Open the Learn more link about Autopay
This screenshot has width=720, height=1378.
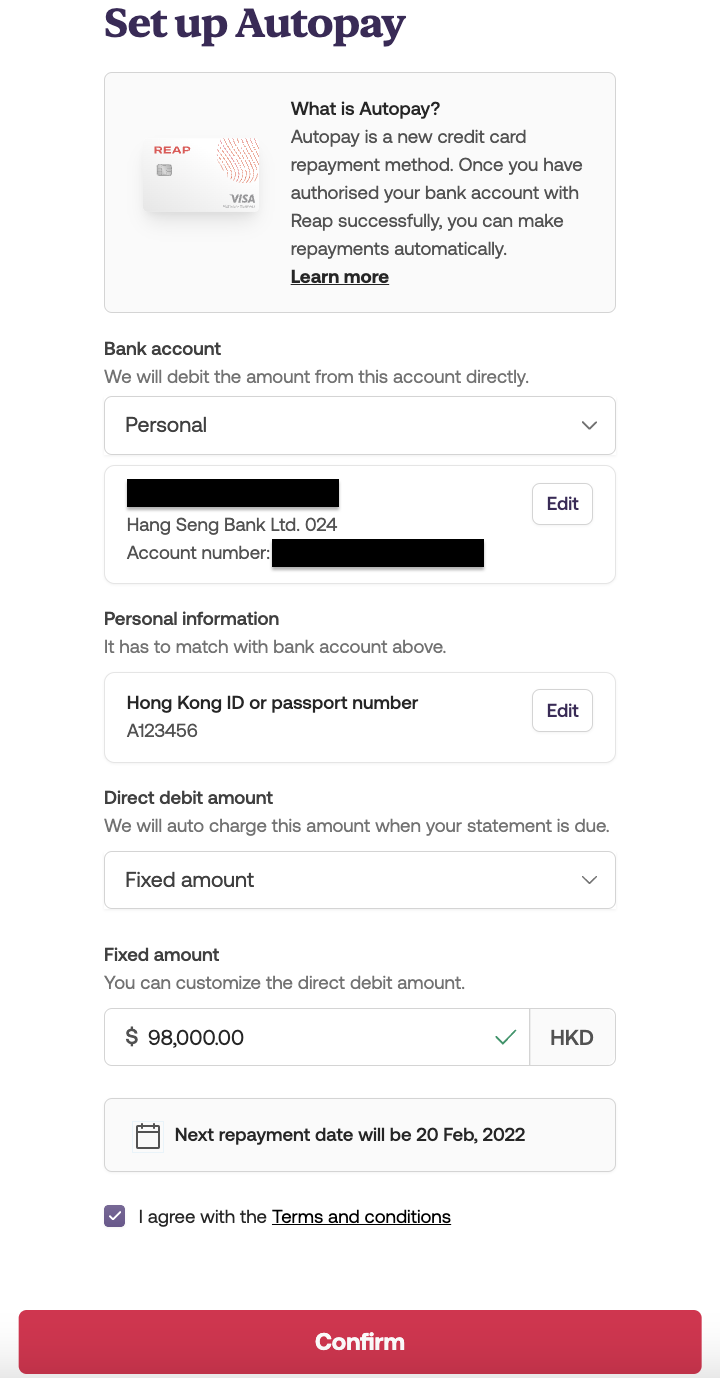(339, 277)
